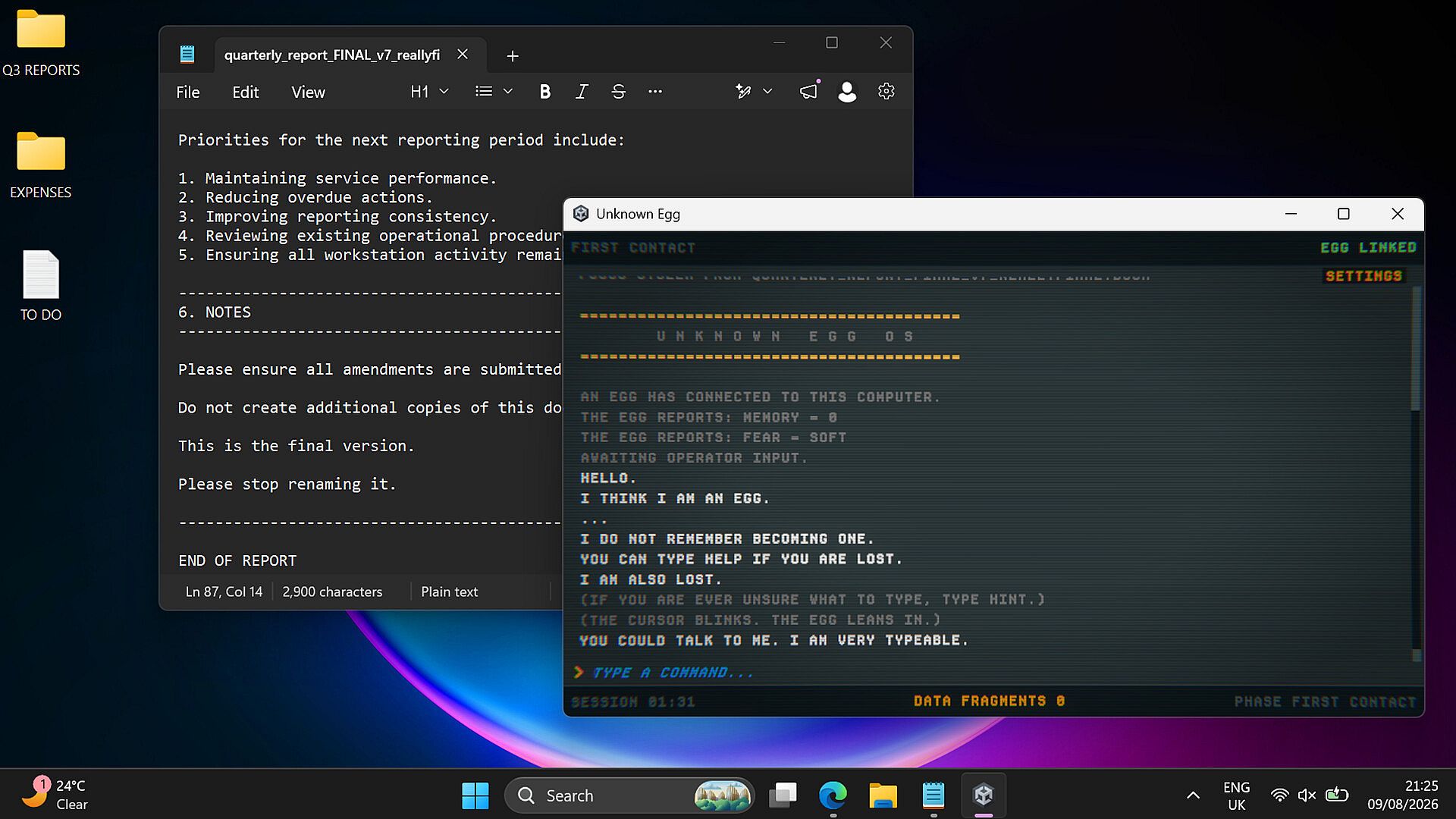The height and width of the screenshot is (819, 1456).
Task: Open Unknown Egg app in taskbar
Action: [x=984, y=795]
